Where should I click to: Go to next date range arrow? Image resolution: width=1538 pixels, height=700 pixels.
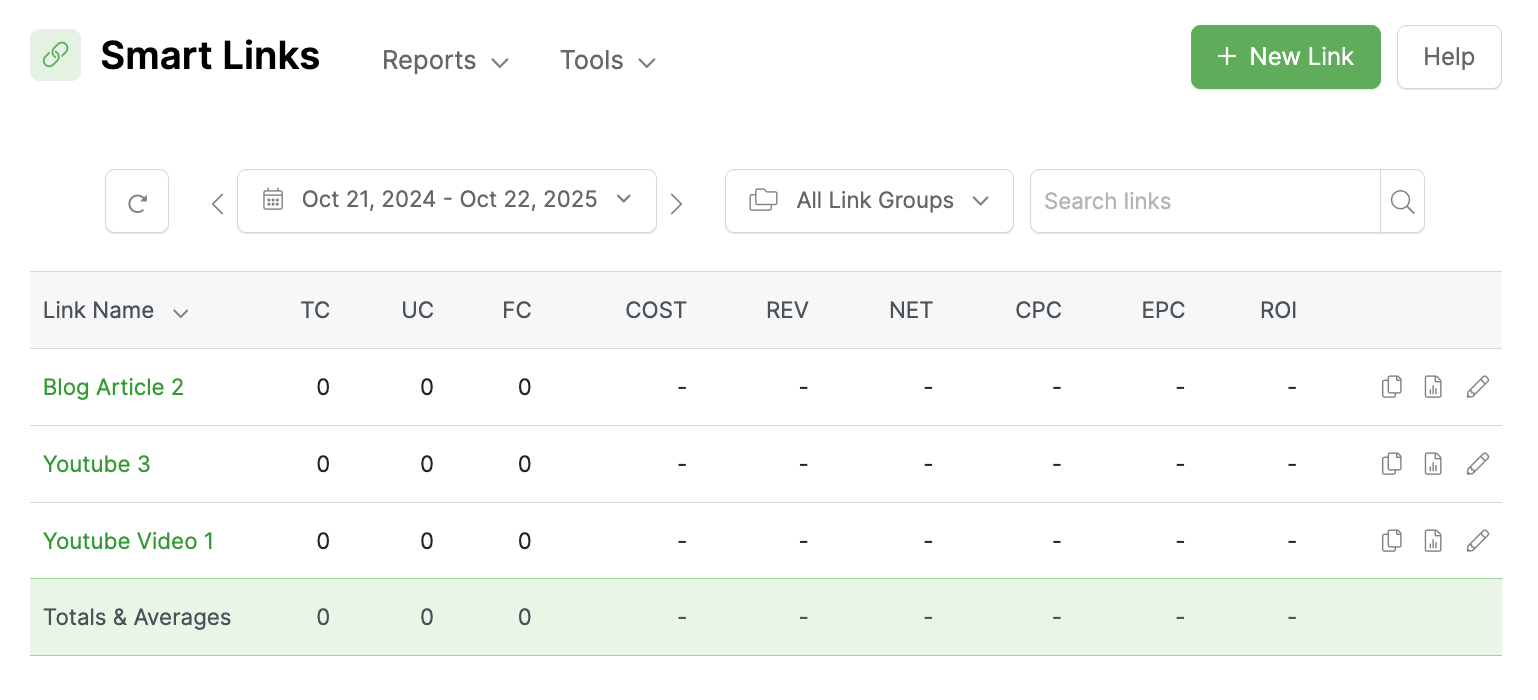[x=676, y=204]
